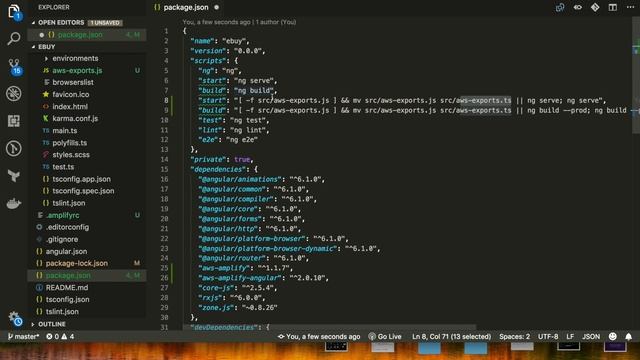Switch branch via master* status item

click(x=23, y=337)
